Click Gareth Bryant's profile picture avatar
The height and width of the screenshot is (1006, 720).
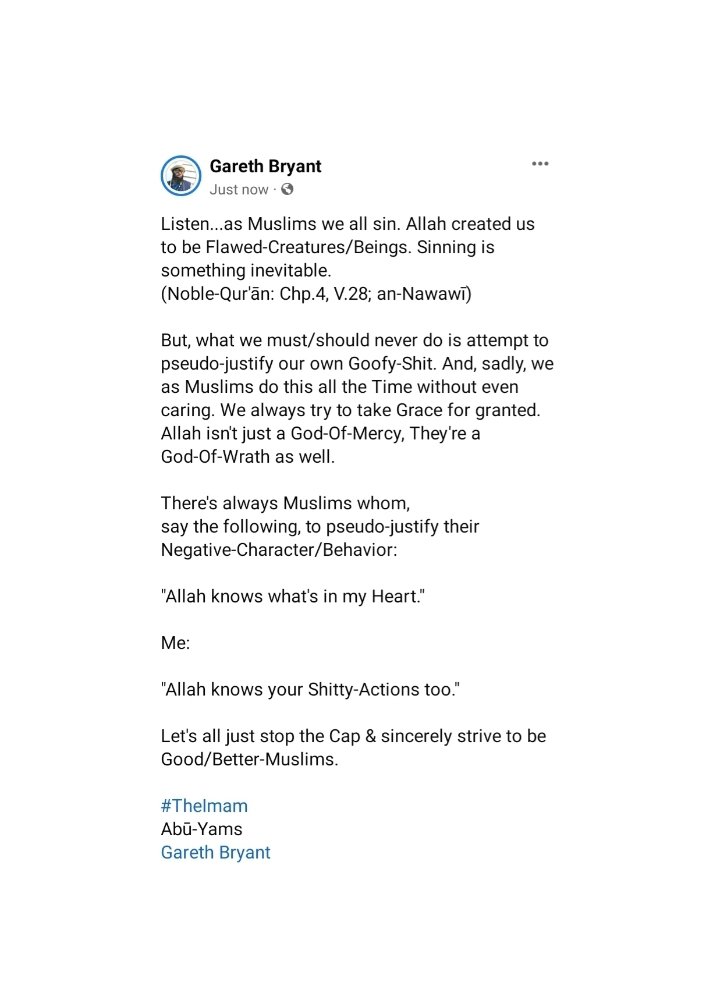coord(181,176)
